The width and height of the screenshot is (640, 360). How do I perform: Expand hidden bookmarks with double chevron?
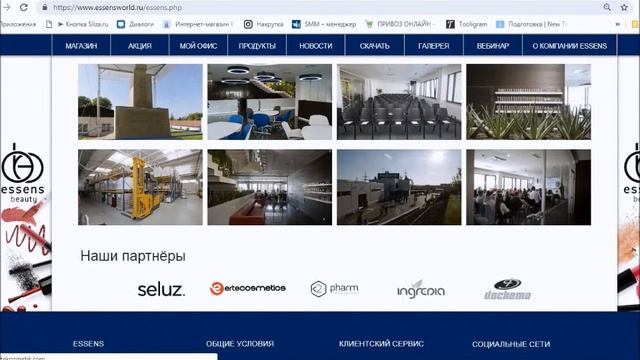618,24
